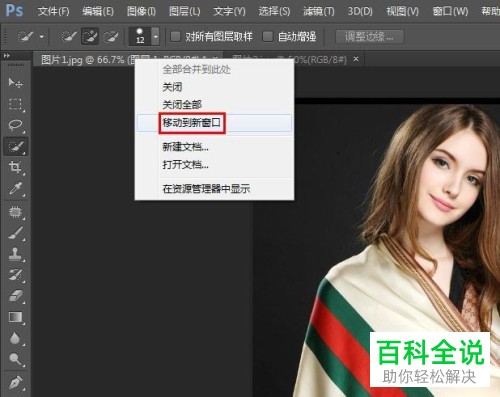Open the tool preset picker icon
This screenshot has width=500, height=397.
tap(25, 36)
